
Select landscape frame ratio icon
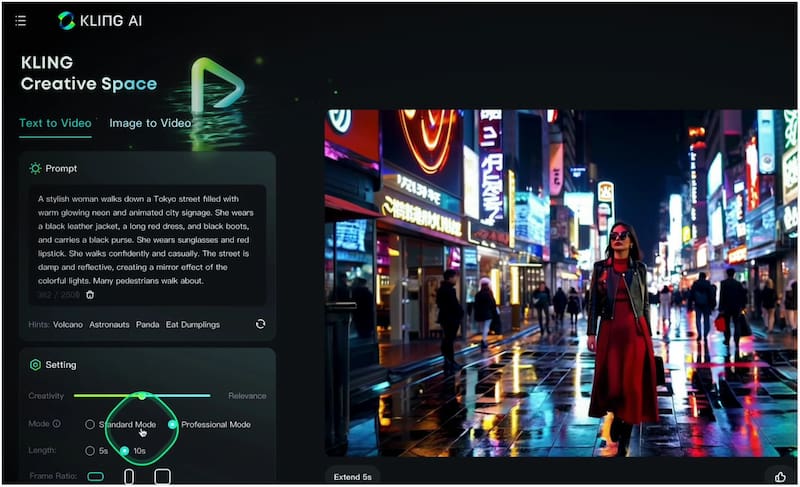tap(95, 476)
